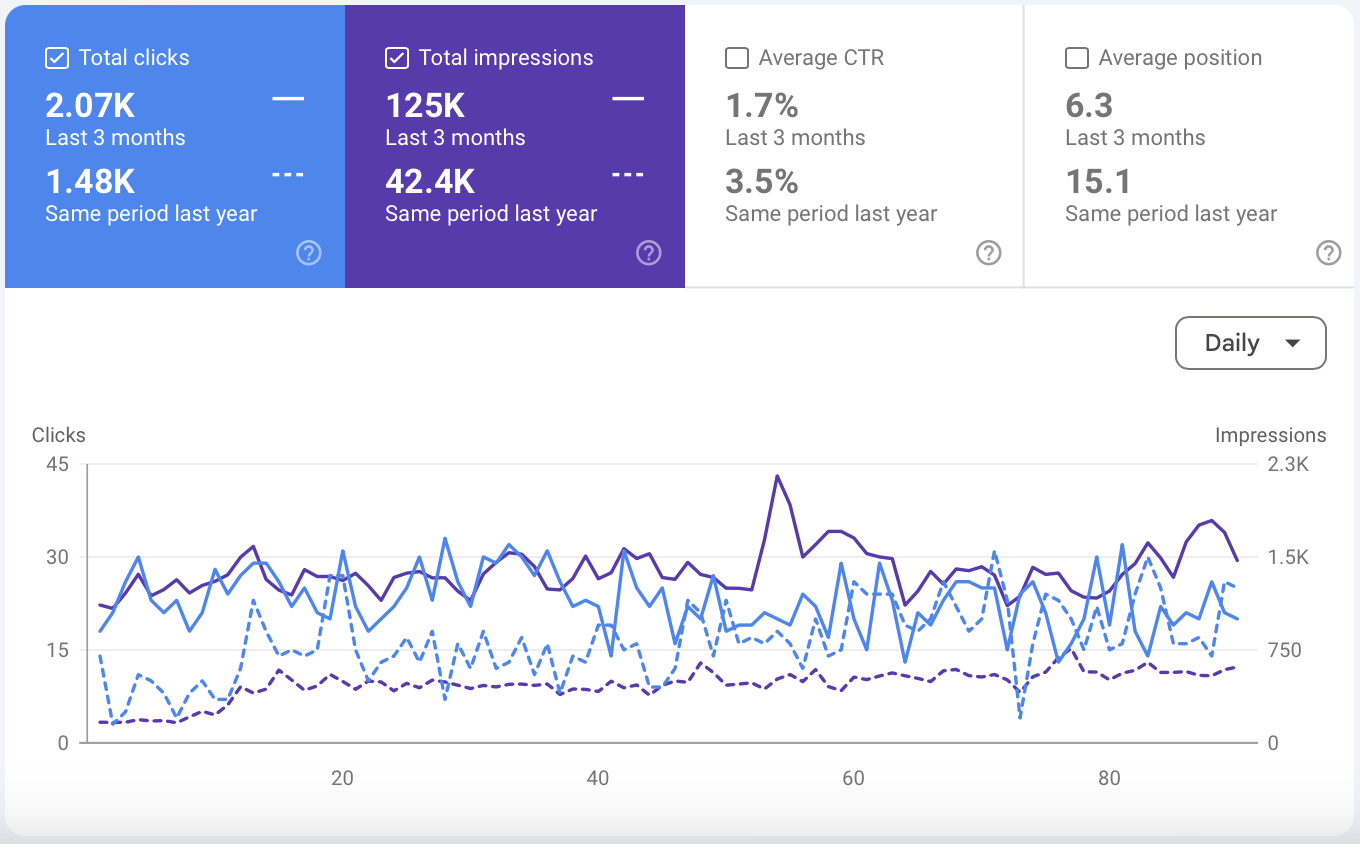The image size is (1360, 844).
Task: Select the Average position label text
Action: (1180, 58)
